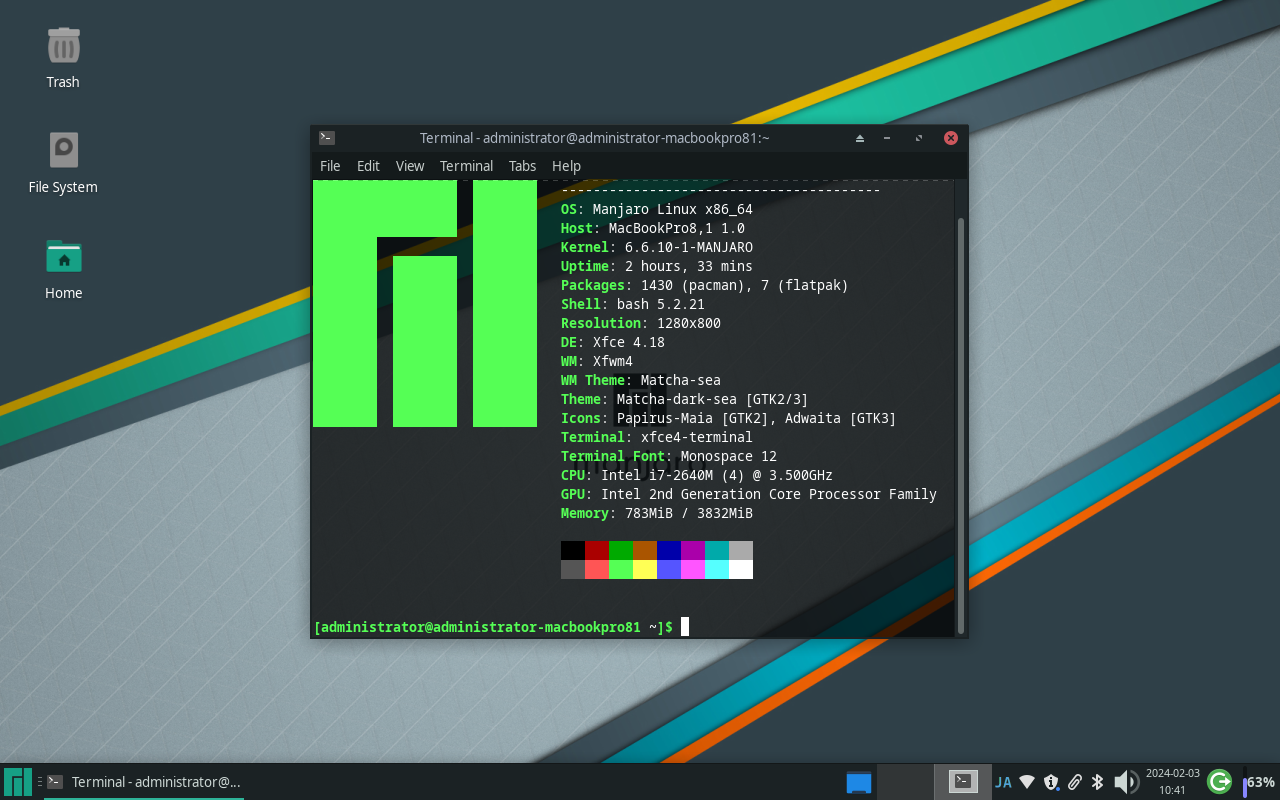Screen dimensions: 1280x800
Task: Click the show desktop blue icon
Action: point(859,782)
